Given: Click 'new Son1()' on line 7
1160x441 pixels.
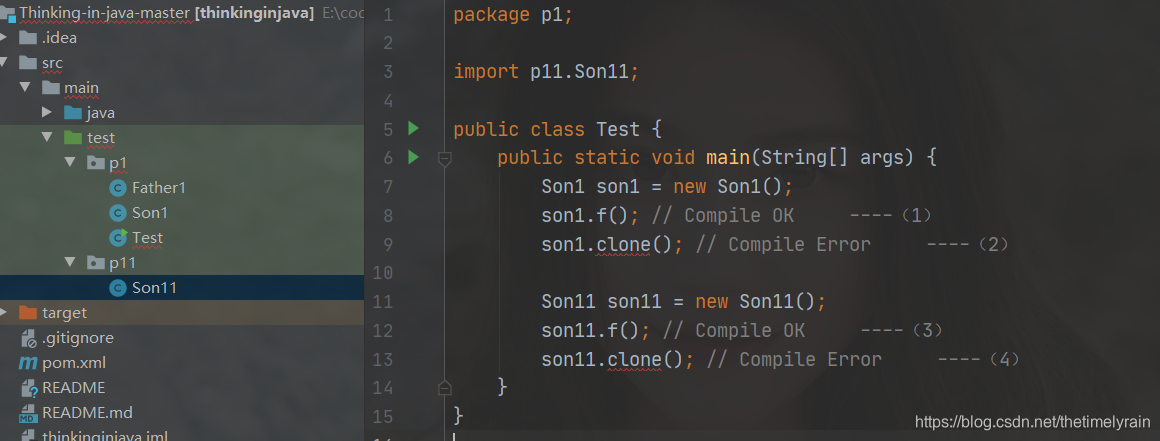Looking at the screenshot, I should coord(728,187).
